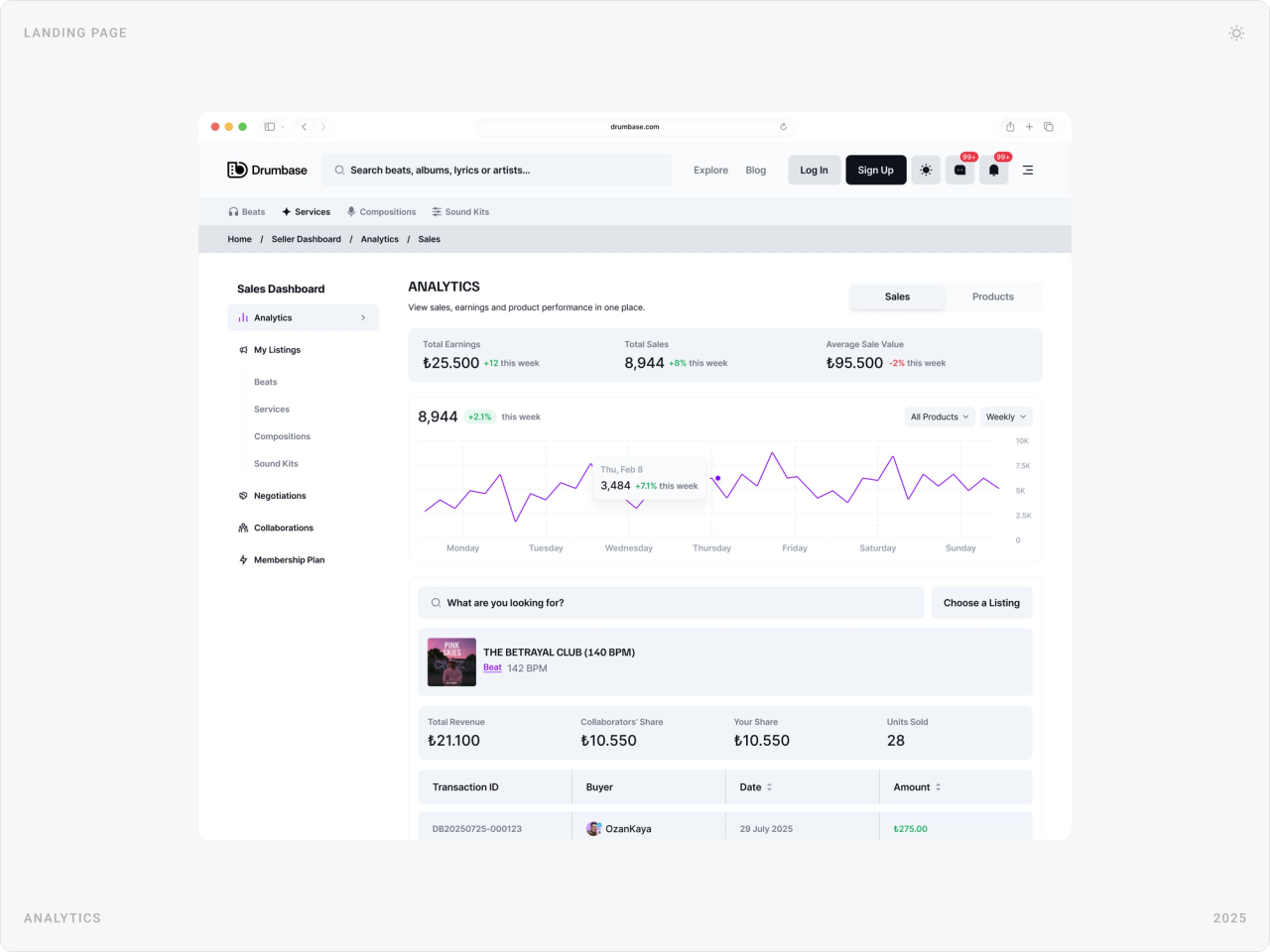
Task: Click the Sign Up button
Action: pos(876,170)
